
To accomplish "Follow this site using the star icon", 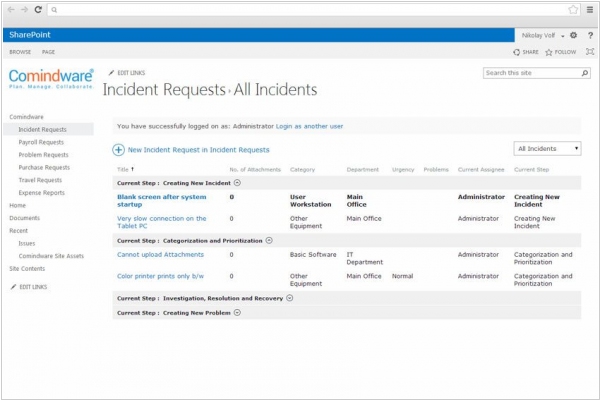I will [548, 51].
